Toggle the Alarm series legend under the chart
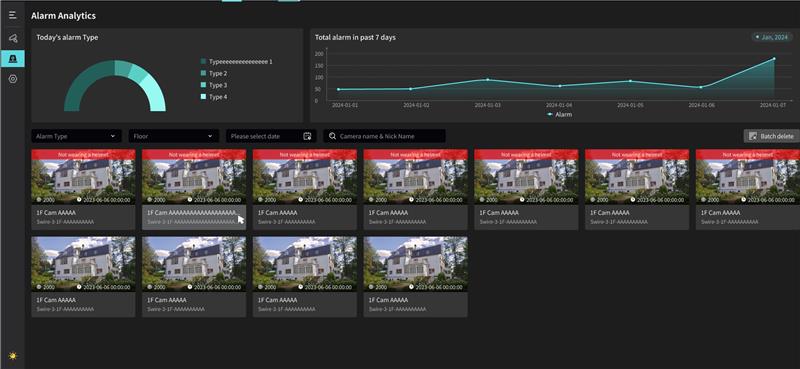This screenshot has width=800, height=369. pyautogui.click(x=559, y=115)
